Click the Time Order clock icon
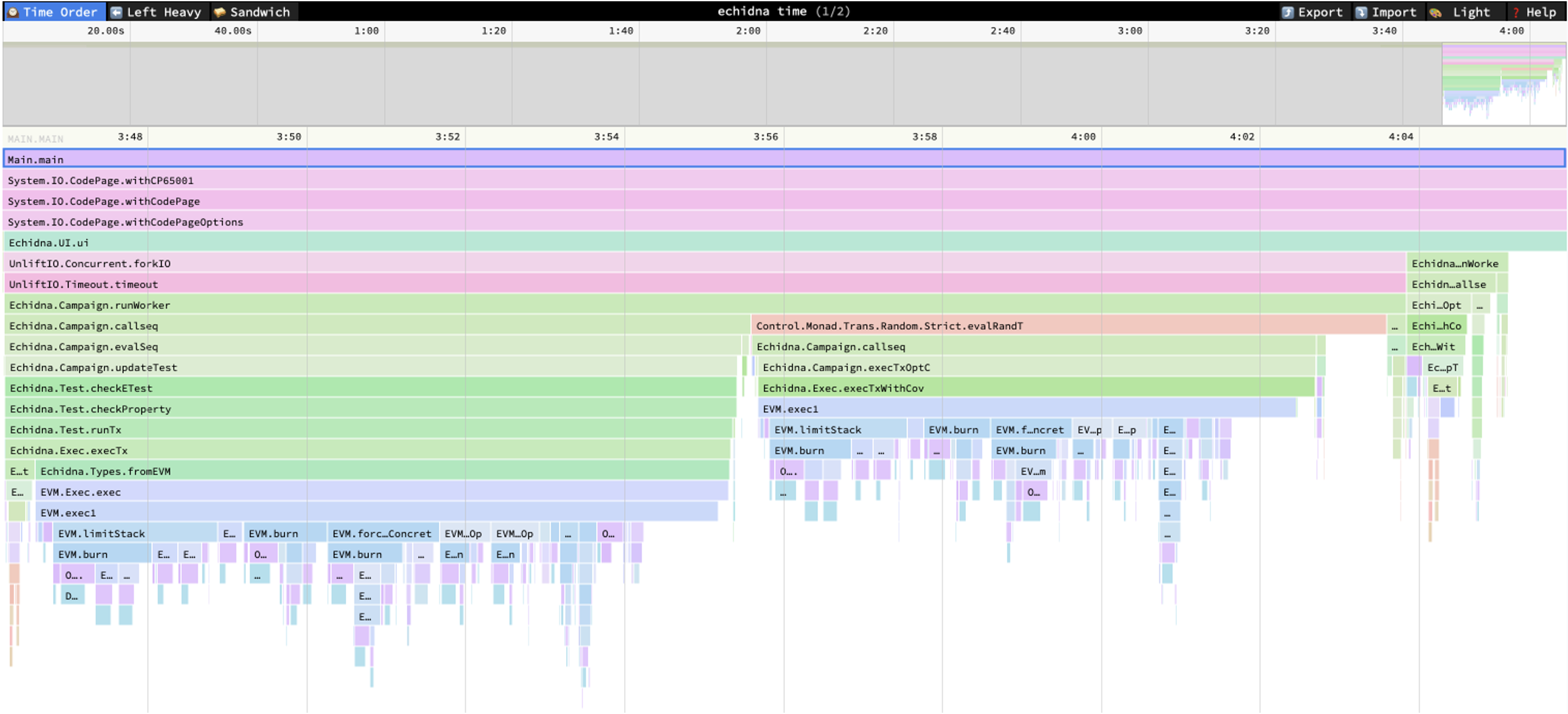The image size is (1568, 714). pos(13,12)
